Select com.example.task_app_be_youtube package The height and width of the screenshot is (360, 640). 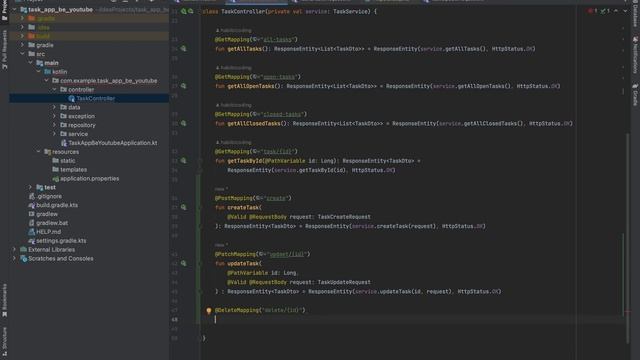pyautogui.click(x=109, y=81)
